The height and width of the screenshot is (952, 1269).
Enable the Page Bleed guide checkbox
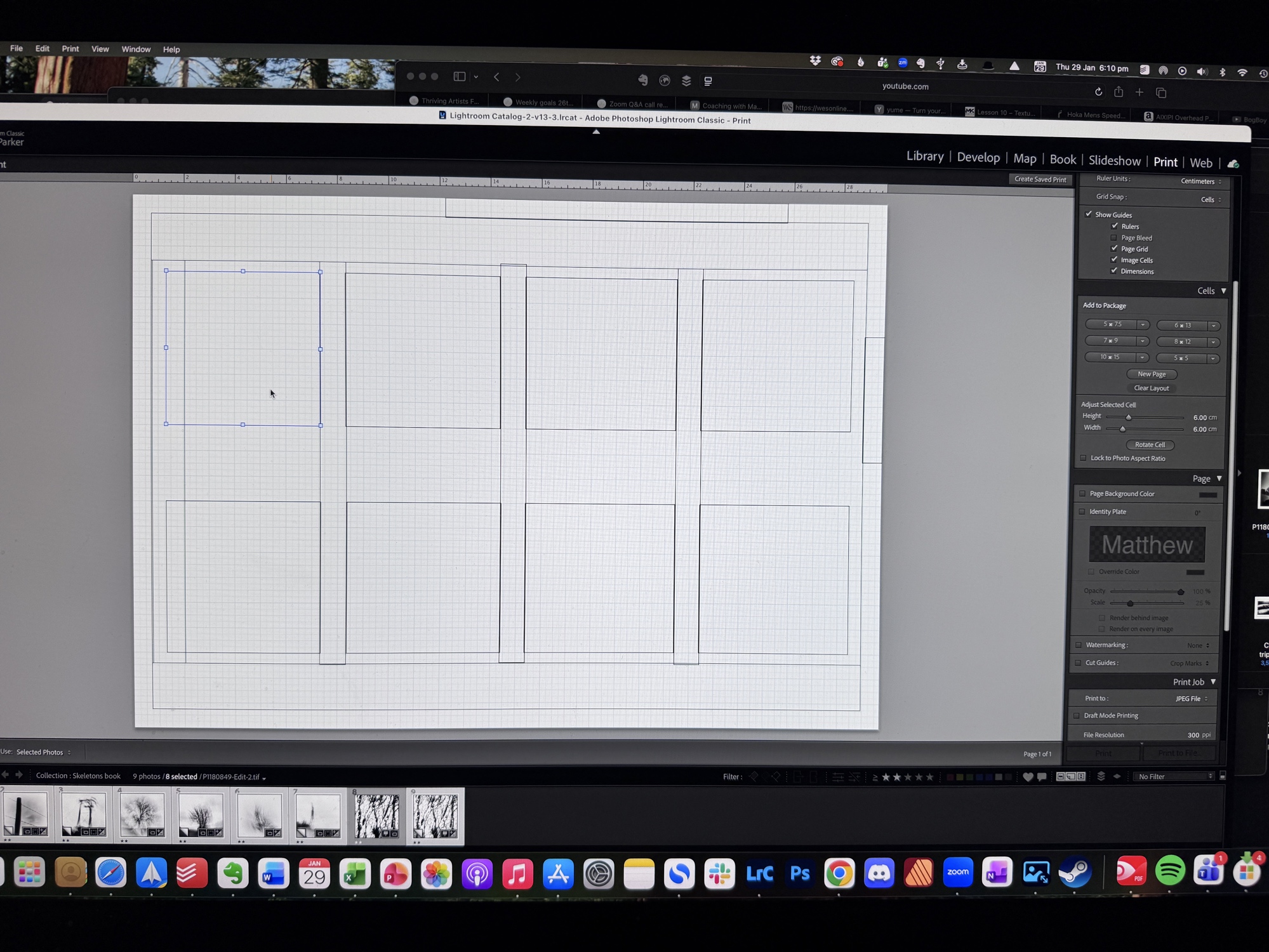click(x=1113, y=238)
